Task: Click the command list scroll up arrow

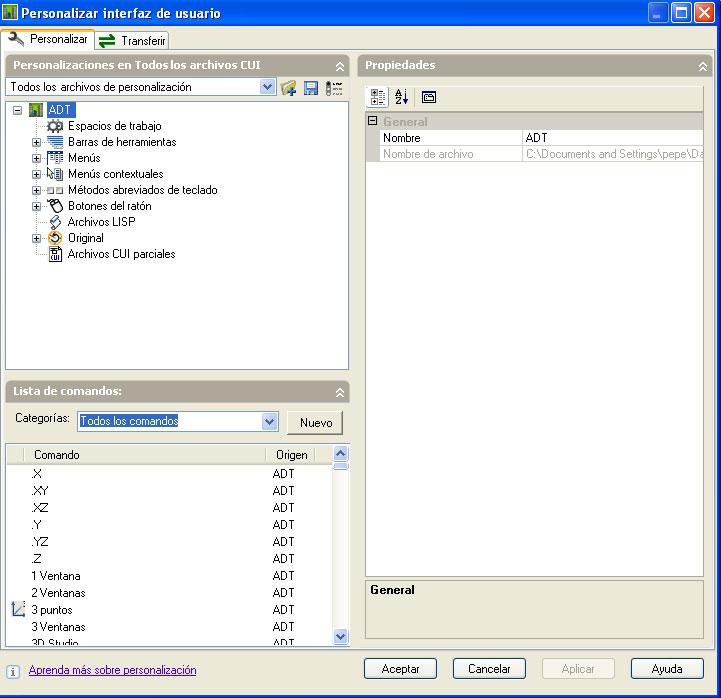Action: 340,453
